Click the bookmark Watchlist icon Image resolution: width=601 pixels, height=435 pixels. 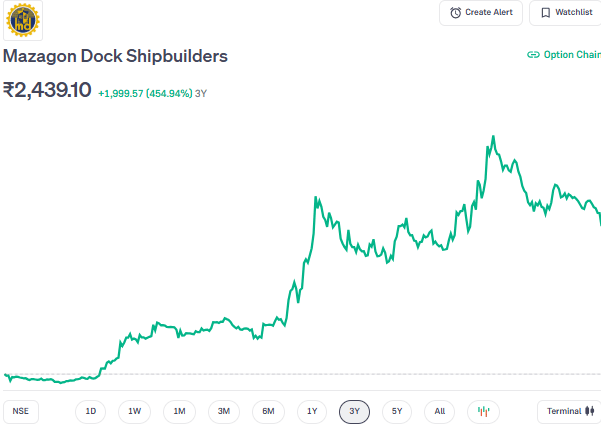click(545, 13)
